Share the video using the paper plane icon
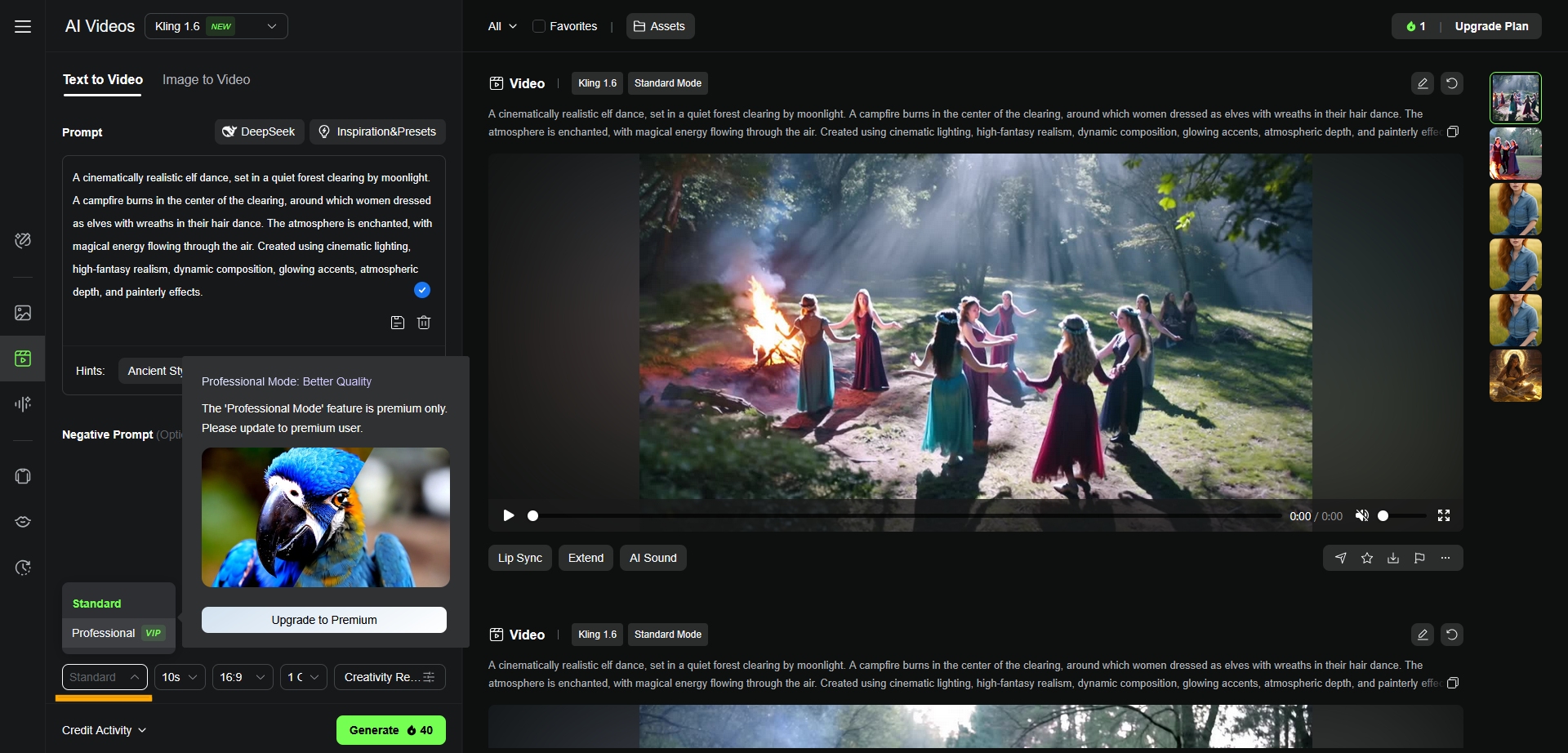This screenshot has height=753, width=1568. pos(1341,558)
